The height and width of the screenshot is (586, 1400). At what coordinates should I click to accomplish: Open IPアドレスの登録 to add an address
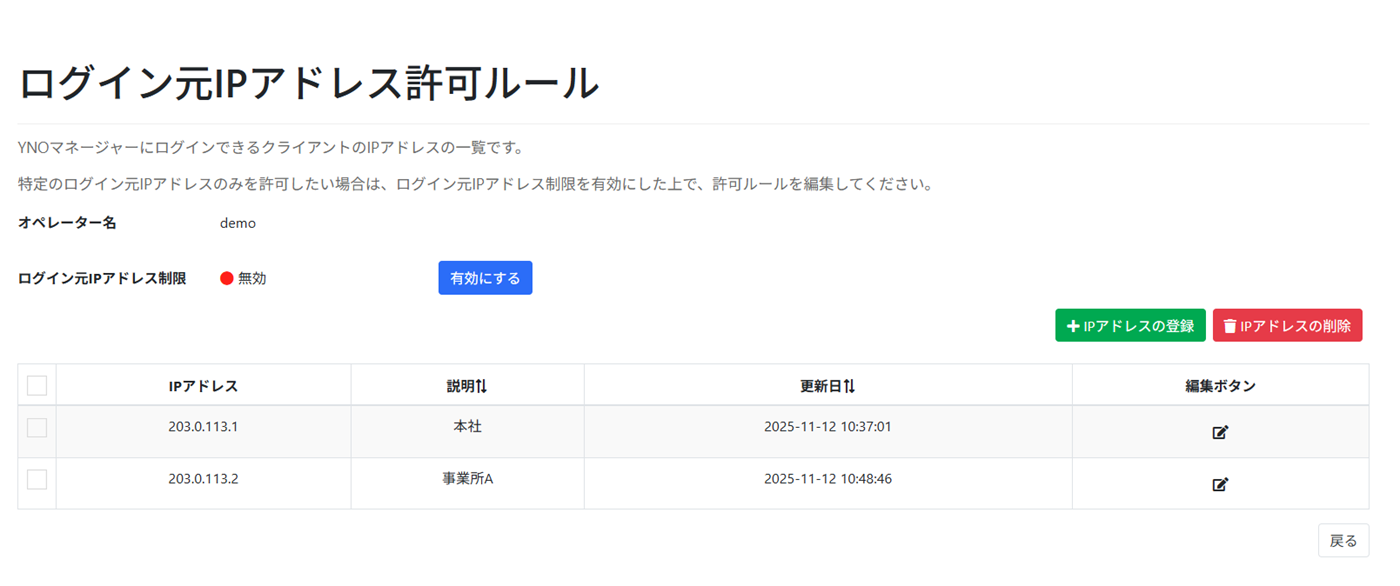click(x=1130, y=325)
